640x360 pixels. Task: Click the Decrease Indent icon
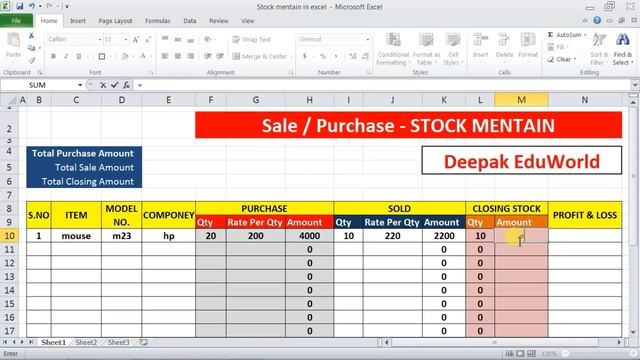point(208,56)
